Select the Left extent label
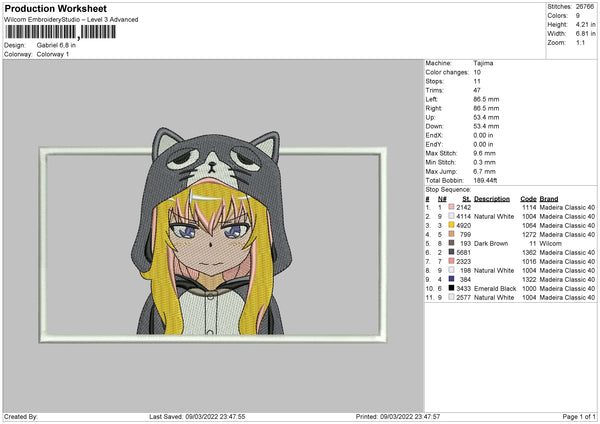The height and width of the screenshot is (424, 600). (x=431, y=99)
